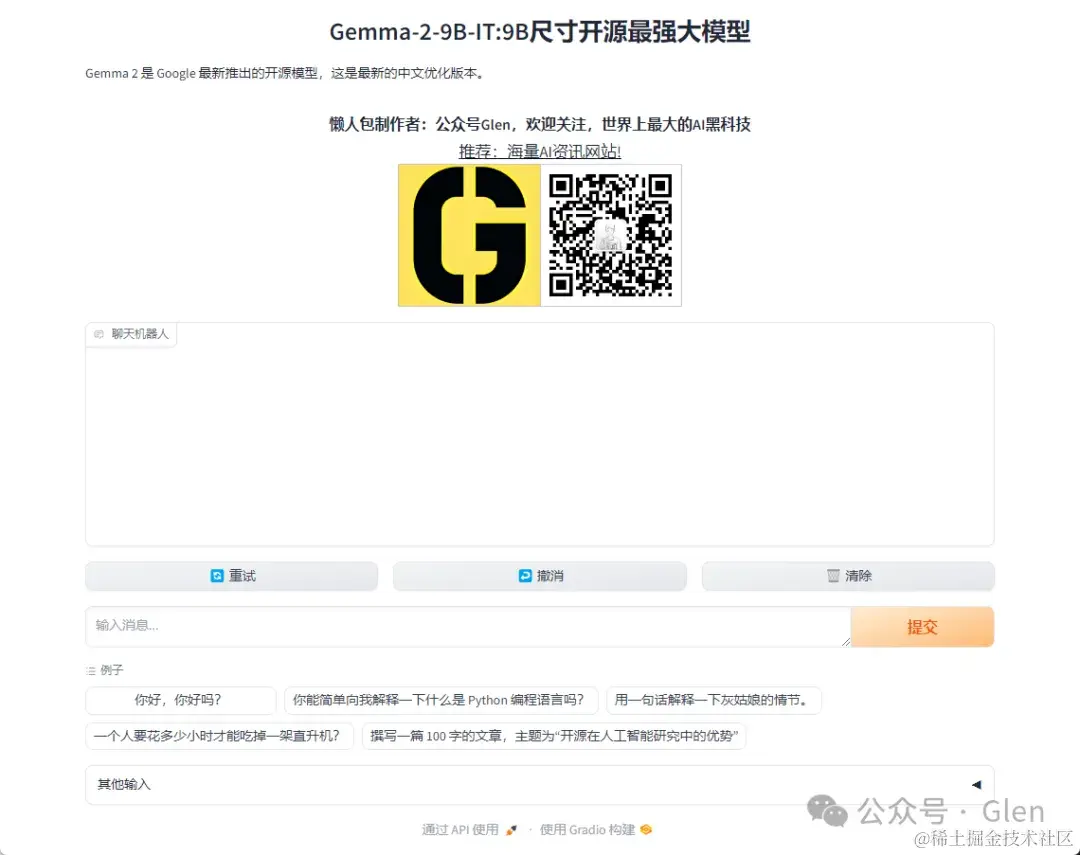This screenshot has height=855, width=1080.
Task: Select the Python 编程语言 example prompt
Action: pyautogui.click(x=442, y=701)
